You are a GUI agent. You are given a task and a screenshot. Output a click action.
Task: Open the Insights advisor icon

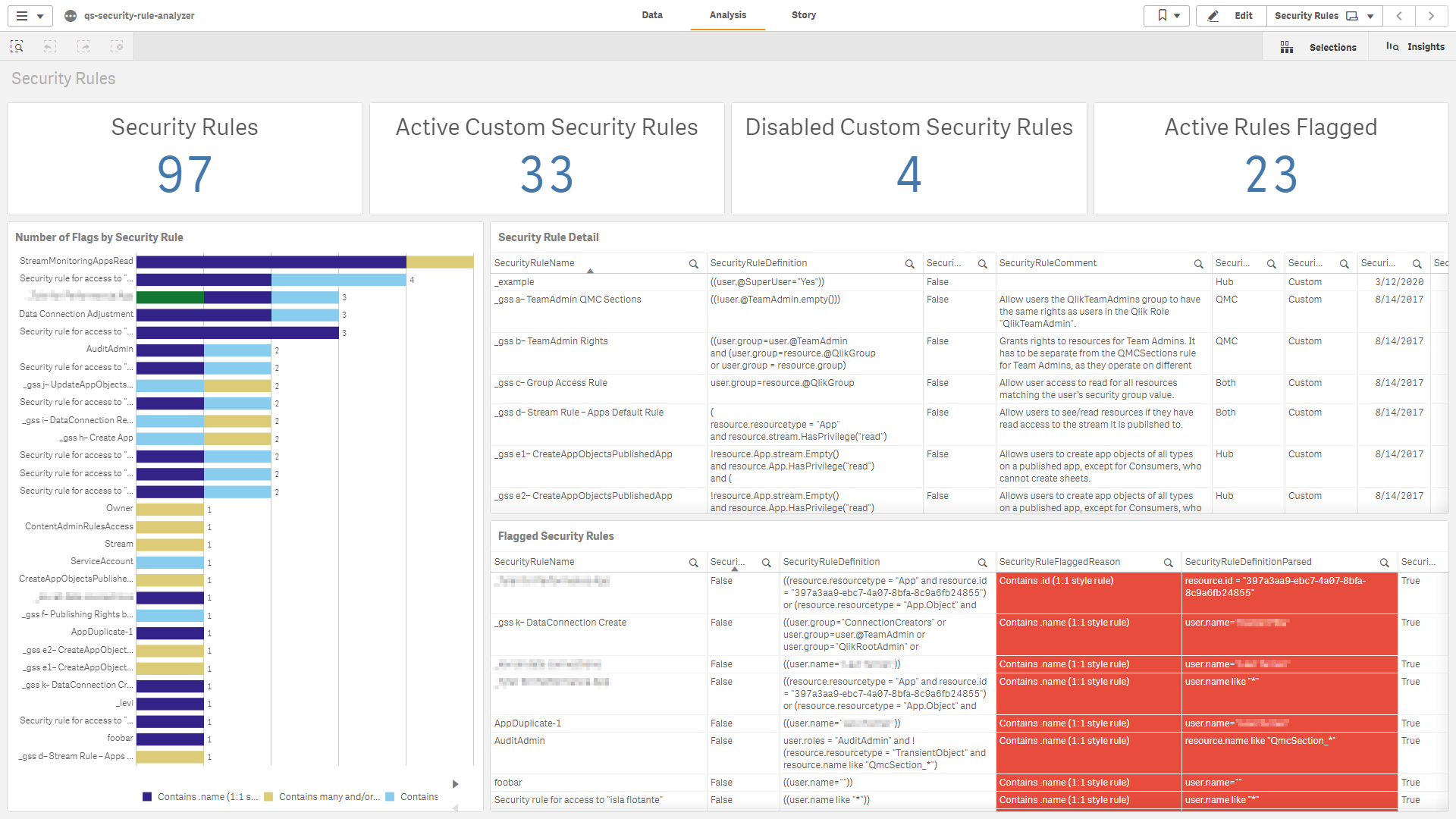(1392, 47)
